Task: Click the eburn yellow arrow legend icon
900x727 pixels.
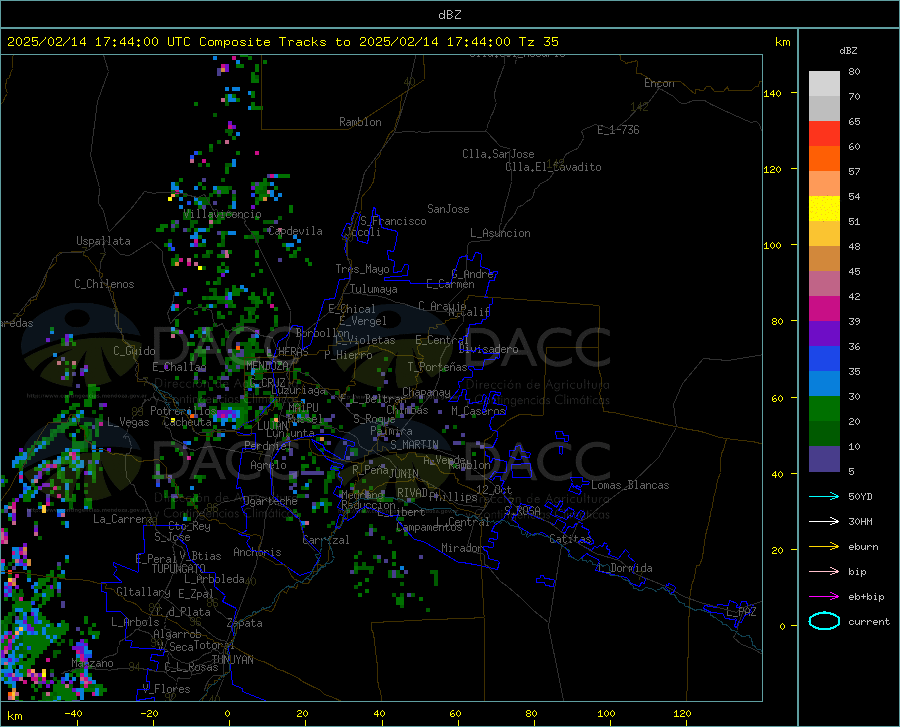Action: click(824, 546)
